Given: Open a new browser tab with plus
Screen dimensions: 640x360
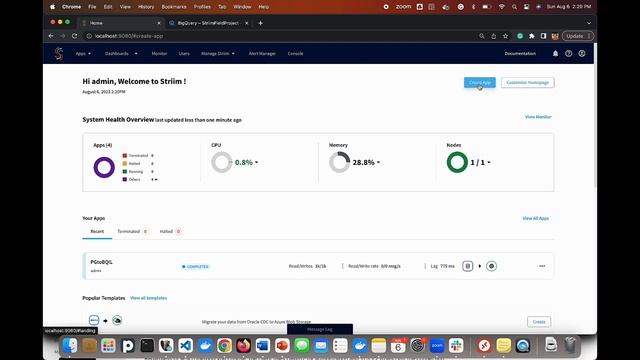Looking at the screenshot, I should tap(260, 23).
